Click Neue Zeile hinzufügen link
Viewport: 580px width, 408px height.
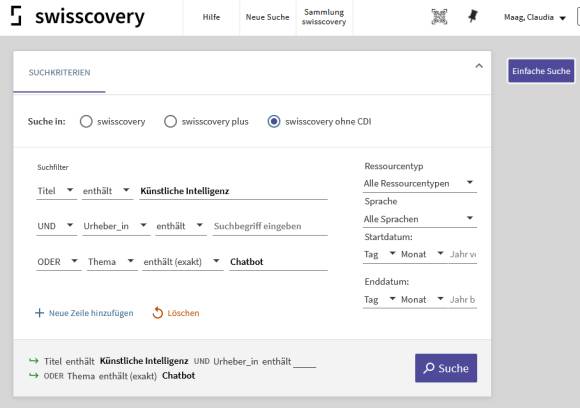pos(91,313)
